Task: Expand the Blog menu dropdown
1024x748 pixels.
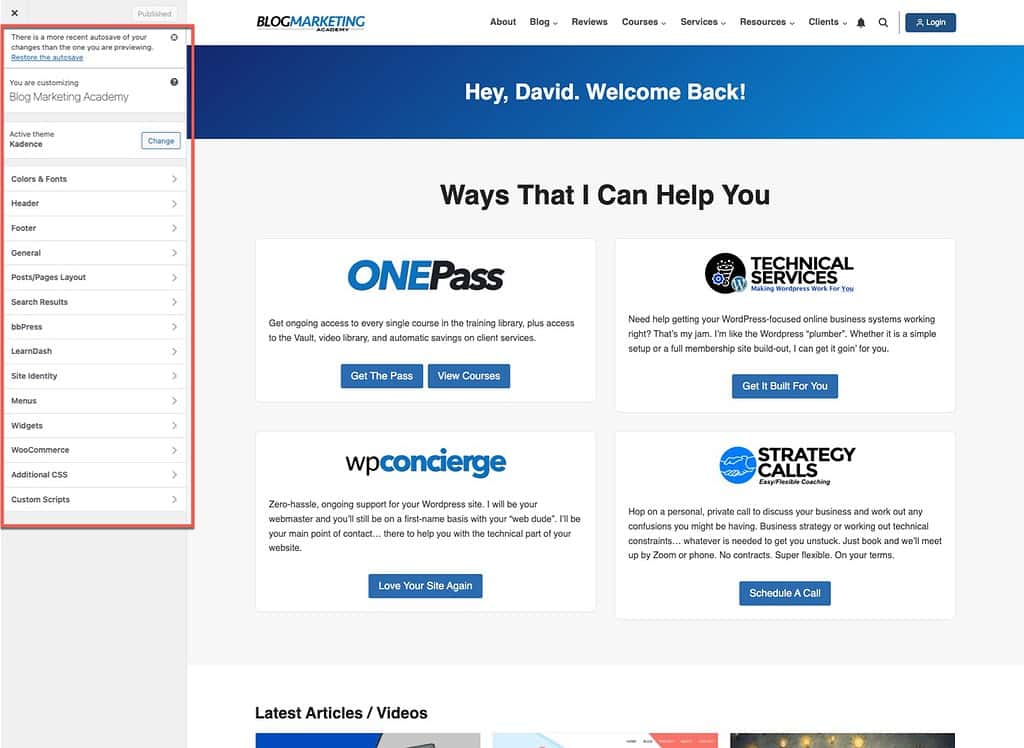Action: click(x=543, y=22)
